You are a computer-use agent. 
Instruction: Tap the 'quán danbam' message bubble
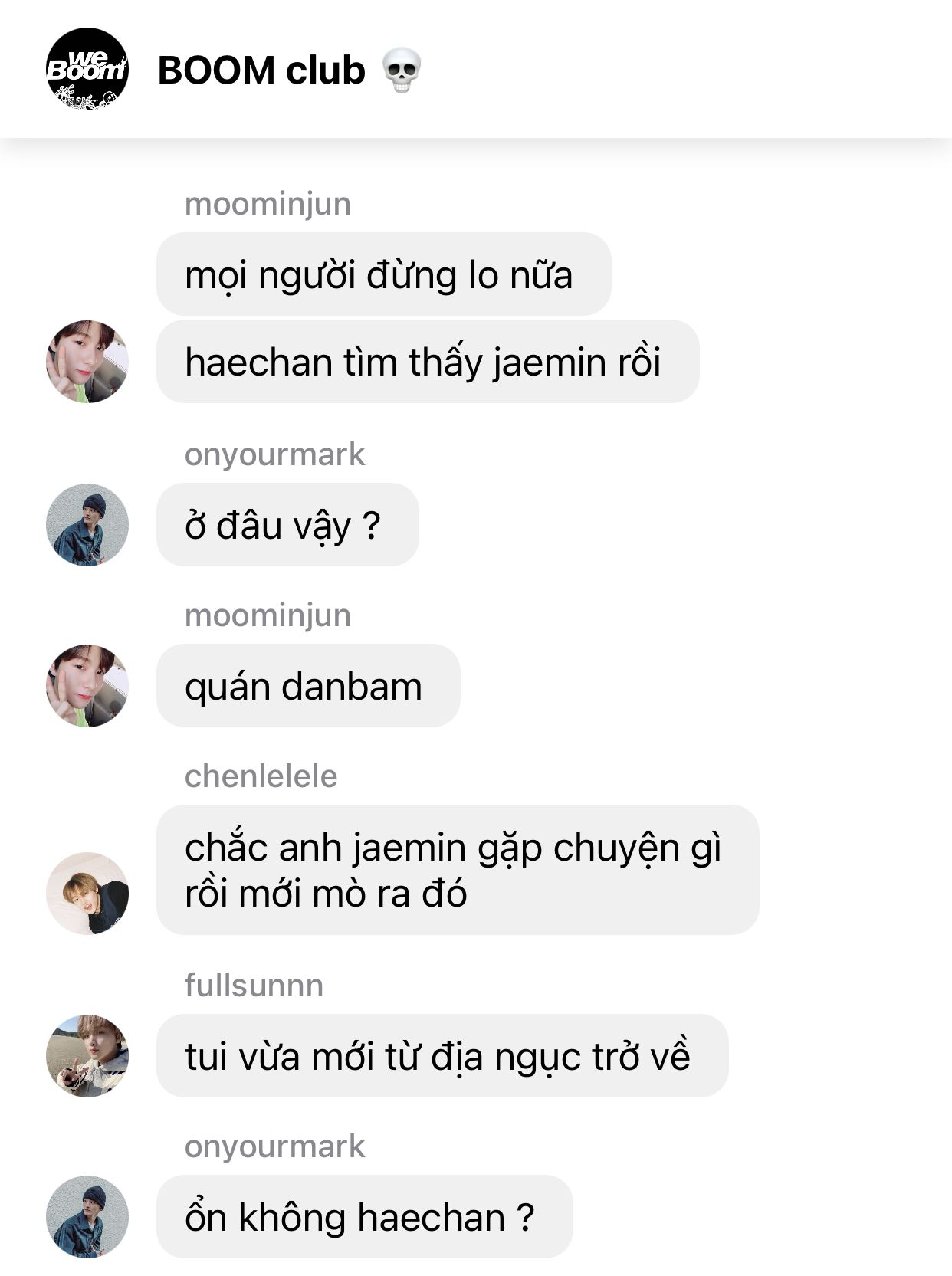(x=308, y=686)
